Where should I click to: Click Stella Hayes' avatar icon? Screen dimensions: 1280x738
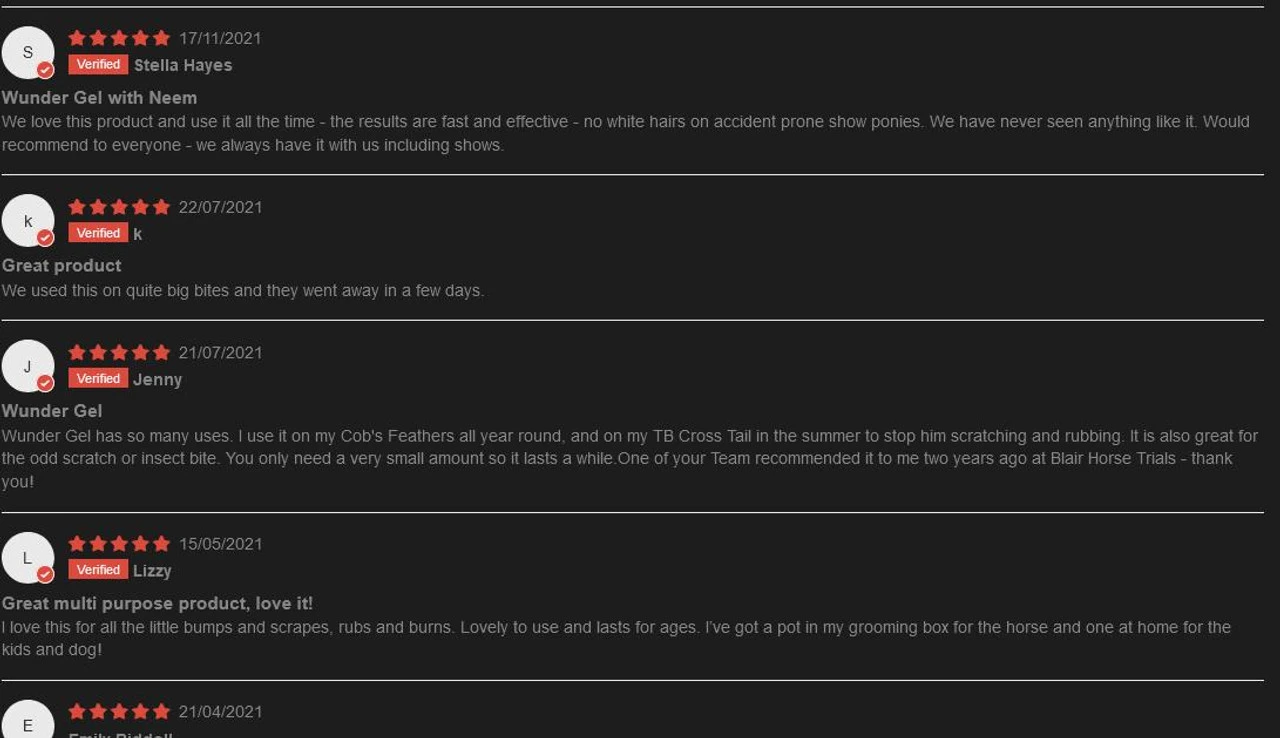coord(28,52)
